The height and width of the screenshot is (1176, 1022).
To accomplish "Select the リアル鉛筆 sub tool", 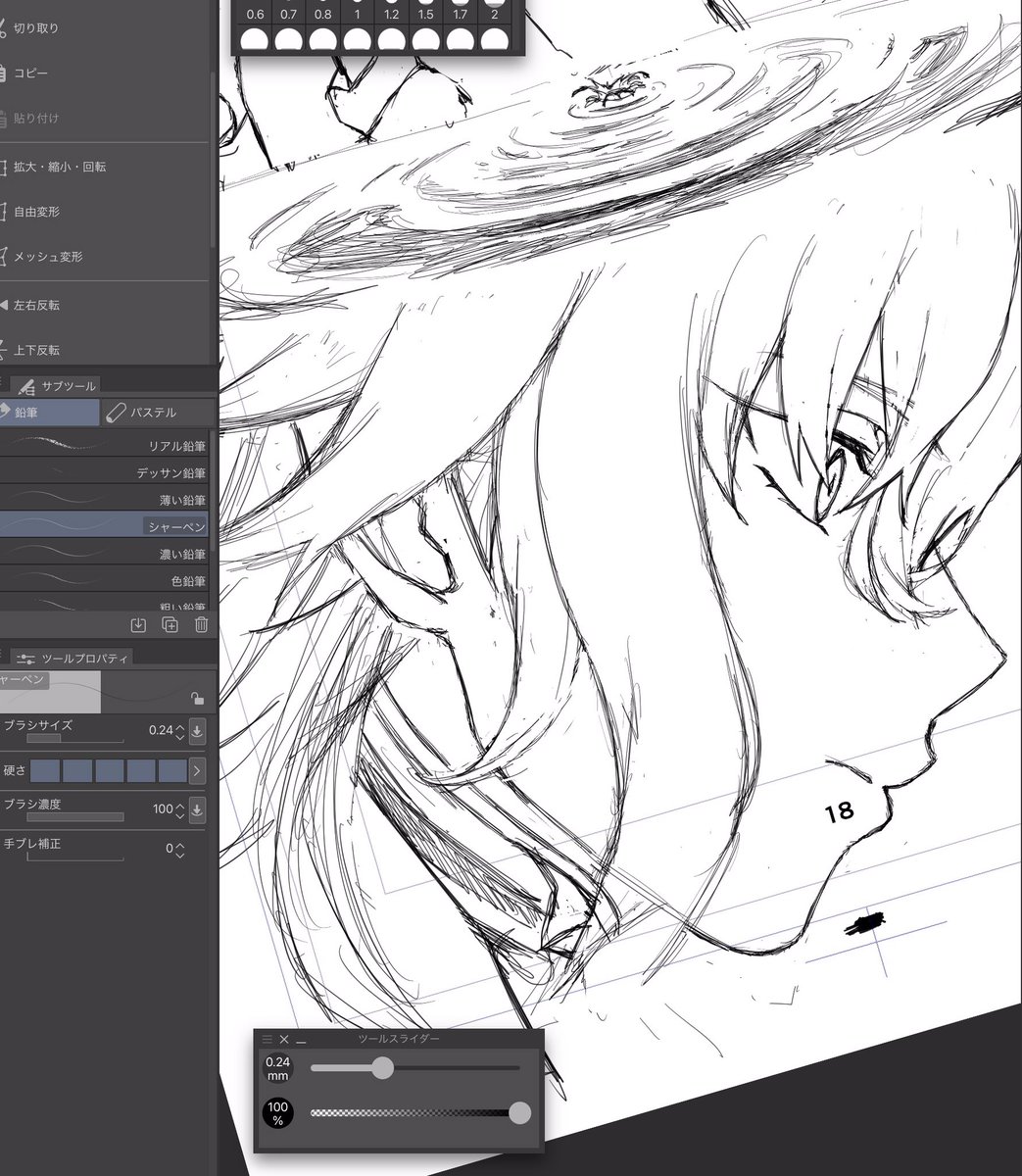I will (104, 445).
